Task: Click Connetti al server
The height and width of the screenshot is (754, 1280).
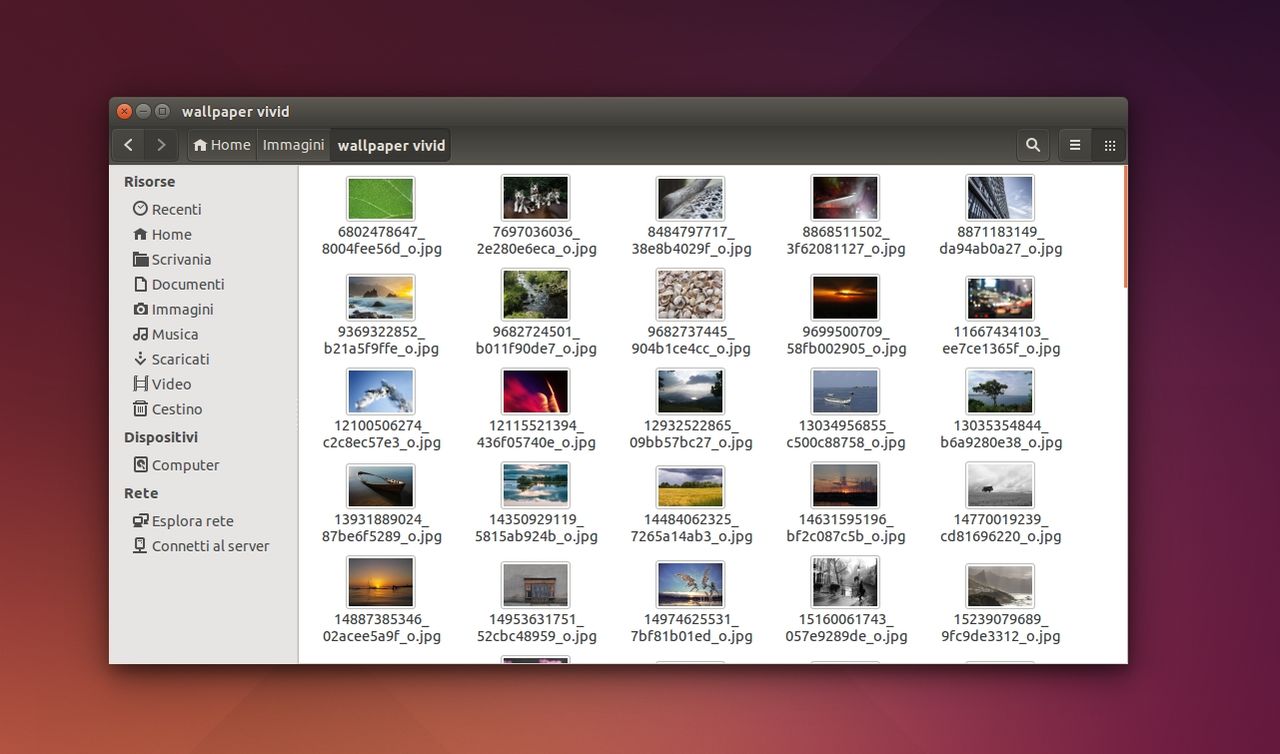Action: click(210, 546)
